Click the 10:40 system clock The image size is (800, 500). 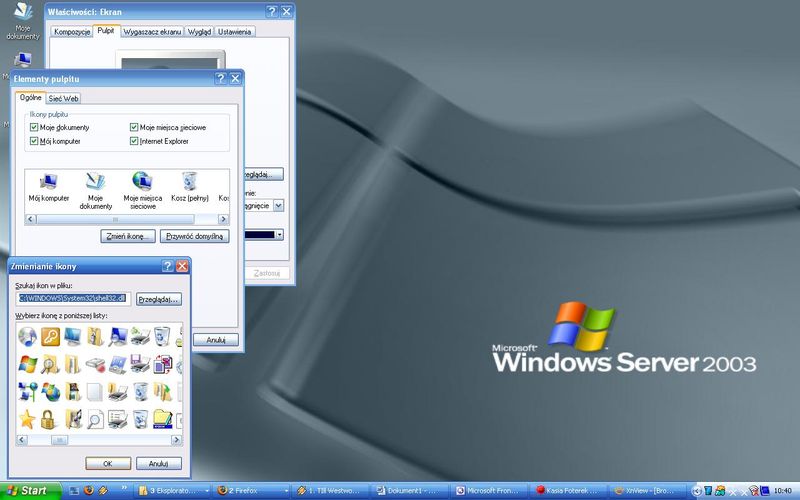[x=783, y=491]
